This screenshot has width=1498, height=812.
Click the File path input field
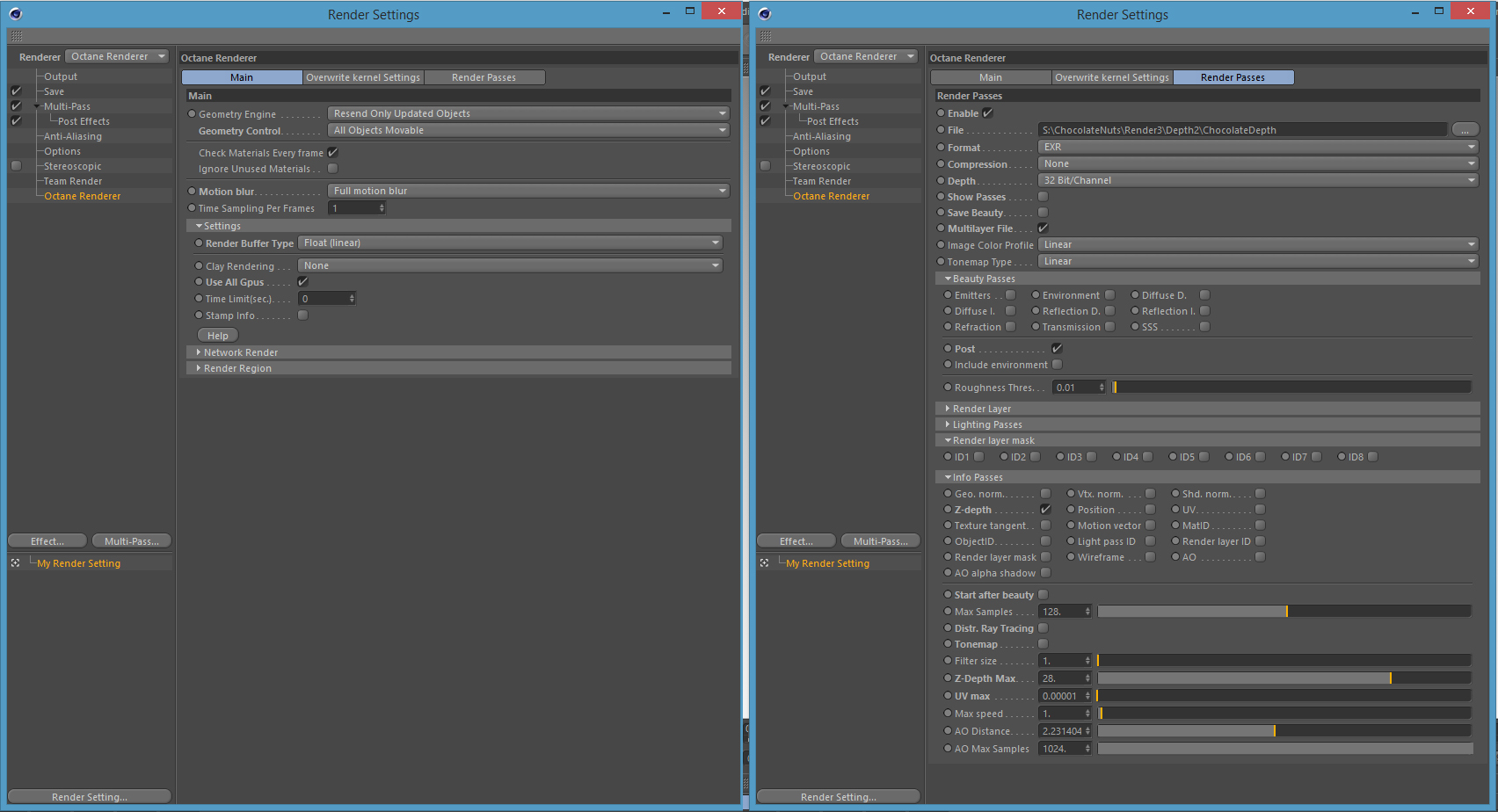point(1243,130)
